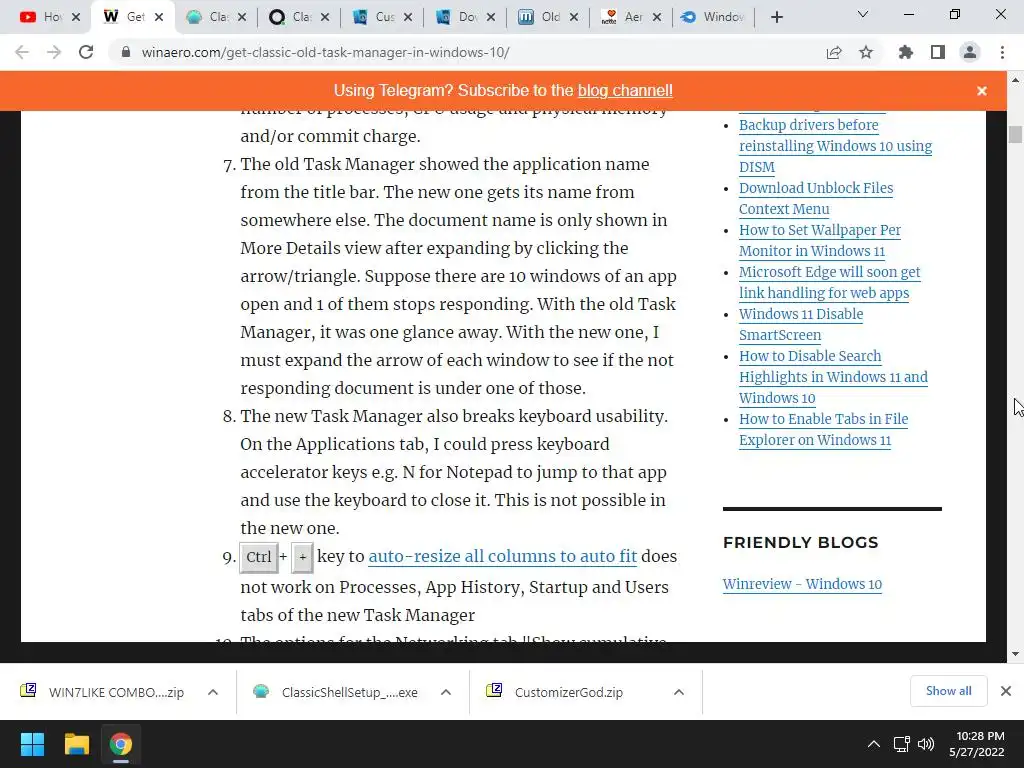
Task: Close the 'Old' tab
Action: (x=574, y=17)
